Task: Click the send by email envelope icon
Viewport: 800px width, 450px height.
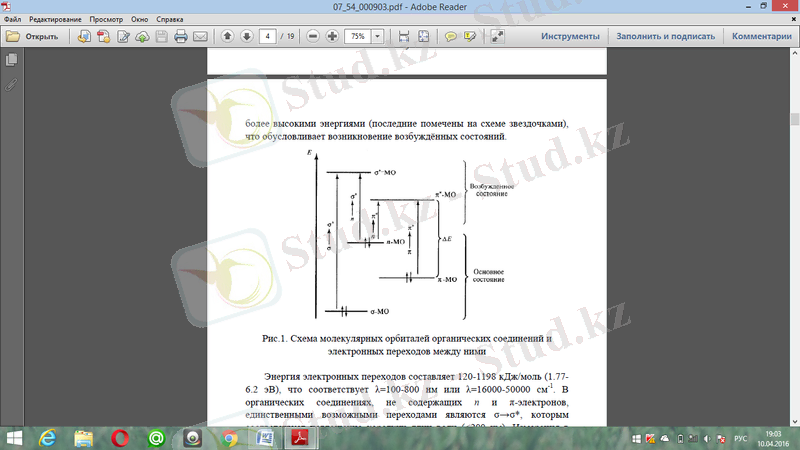Action: (200, 37)
